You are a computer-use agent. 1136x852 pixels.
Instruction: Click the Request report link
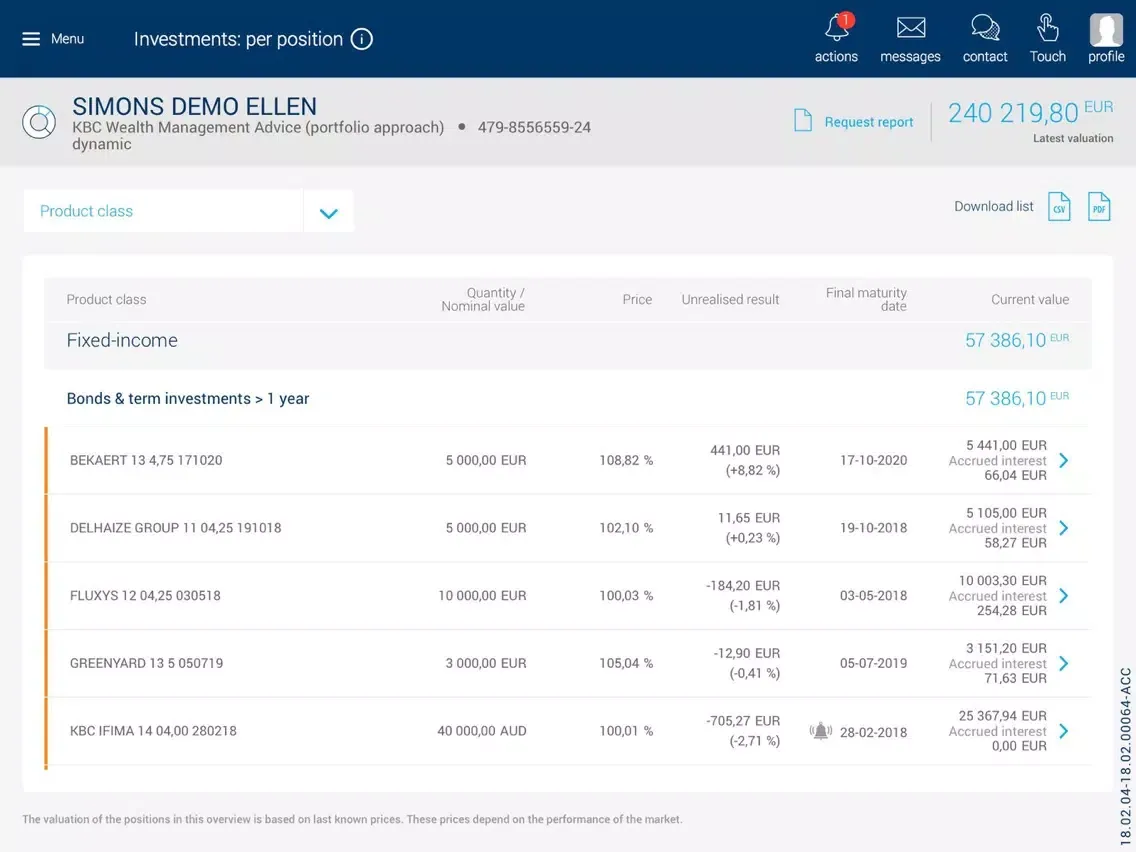click(869, 122)
